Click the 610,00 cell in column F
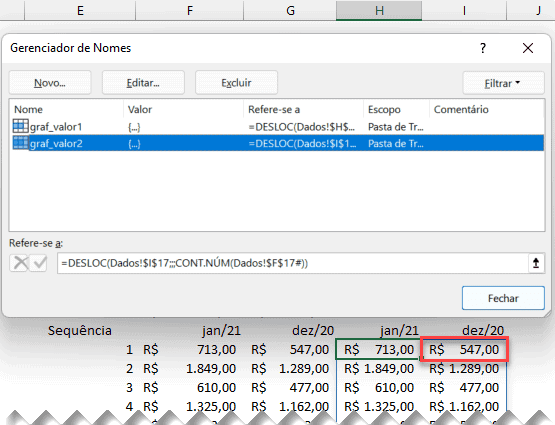The width and height of the screenshot is (555, 425). (x=190, y=387)
